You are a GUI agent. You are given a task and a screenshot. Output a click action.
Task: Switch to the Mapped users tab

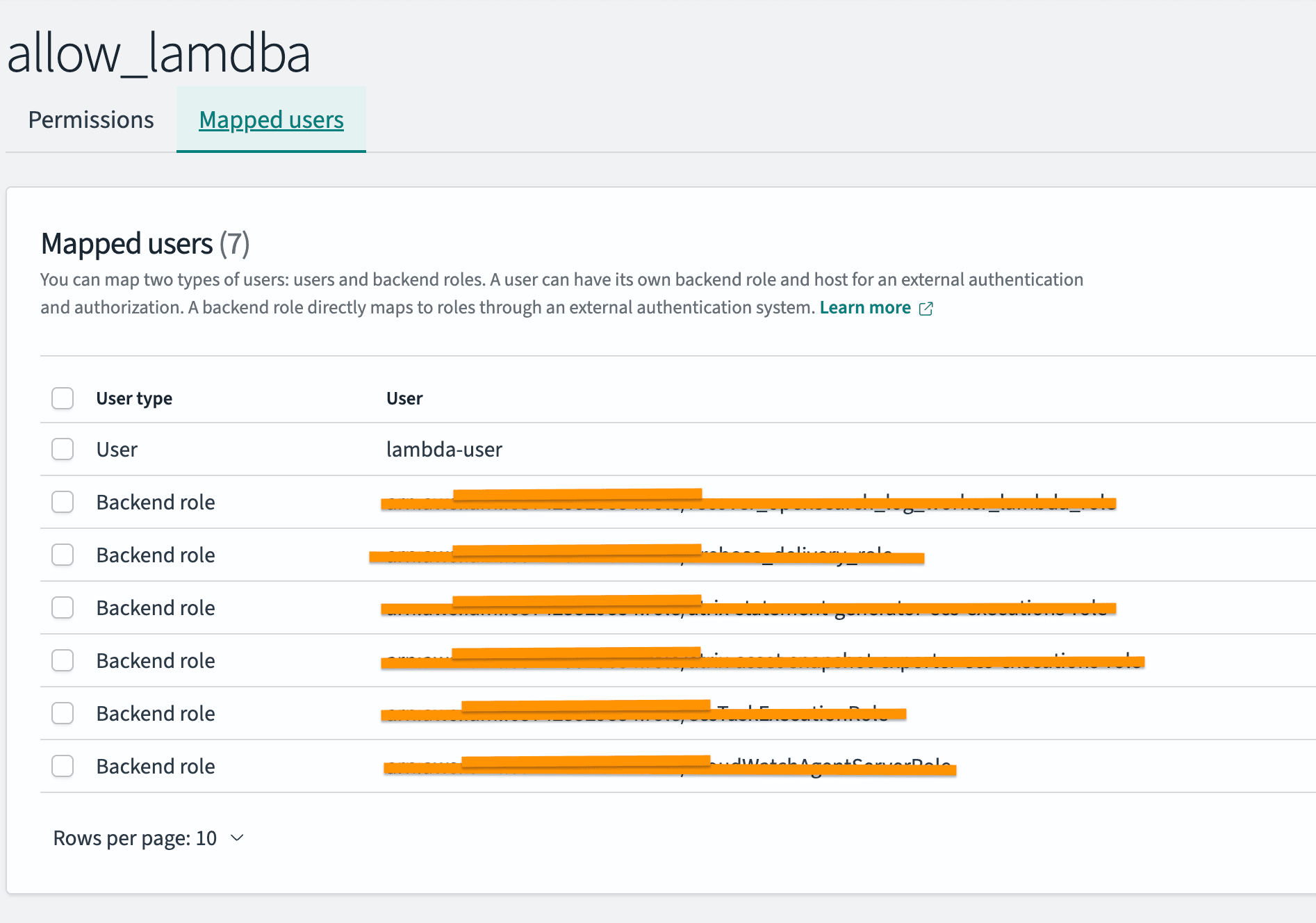[x=271, y=120]
